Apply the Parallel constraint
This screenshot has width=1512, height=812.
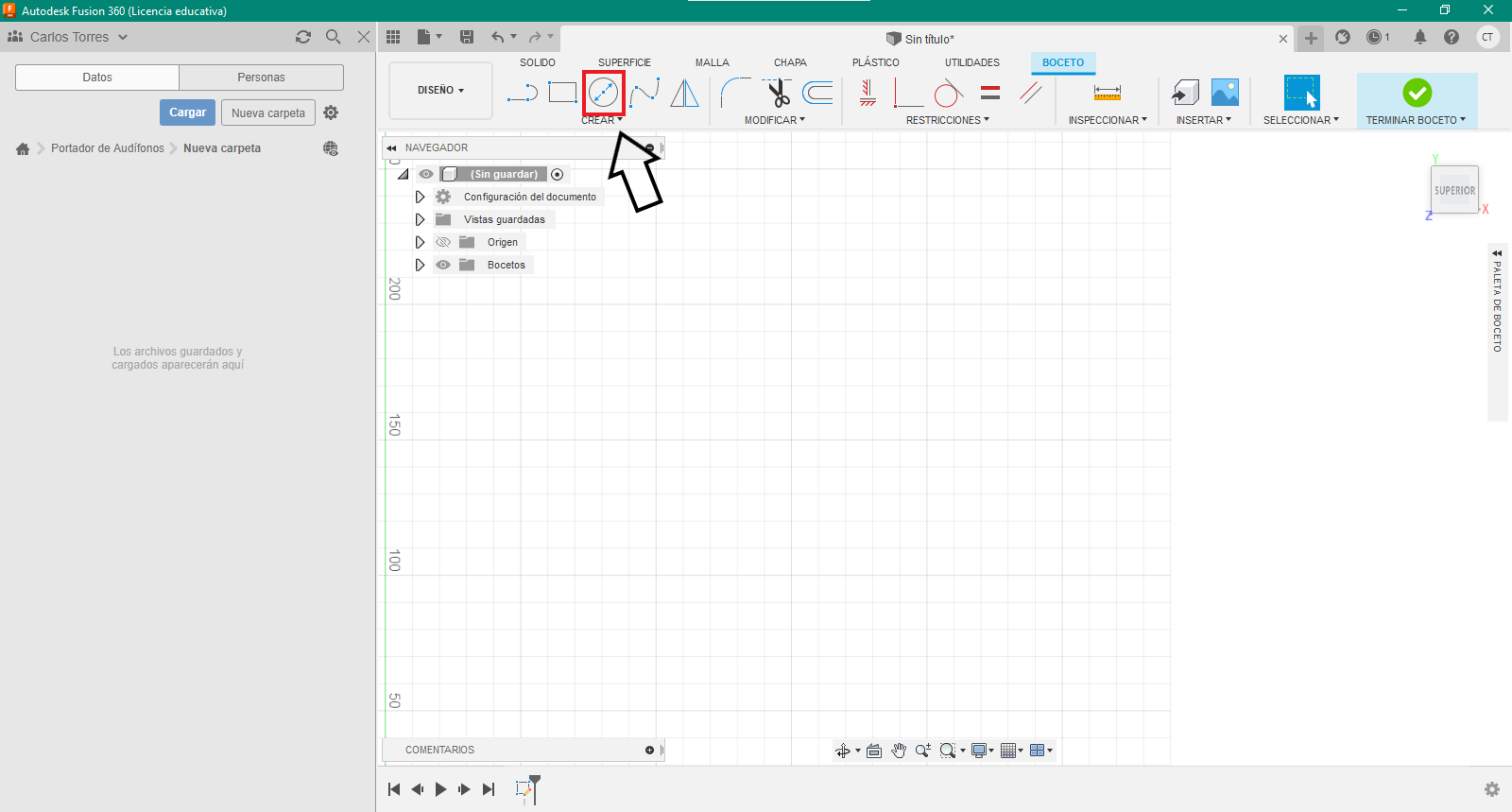pos(1031,93)
